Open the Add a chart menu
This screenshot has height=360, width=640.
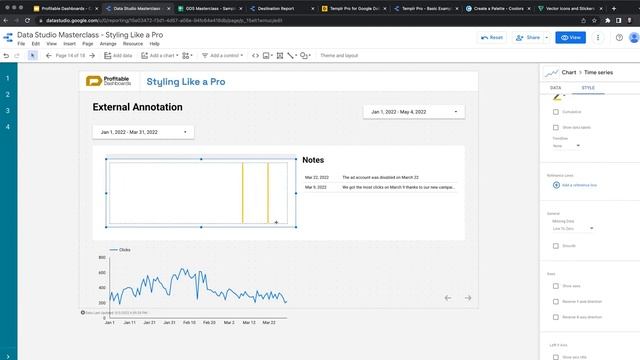(160, 56)
